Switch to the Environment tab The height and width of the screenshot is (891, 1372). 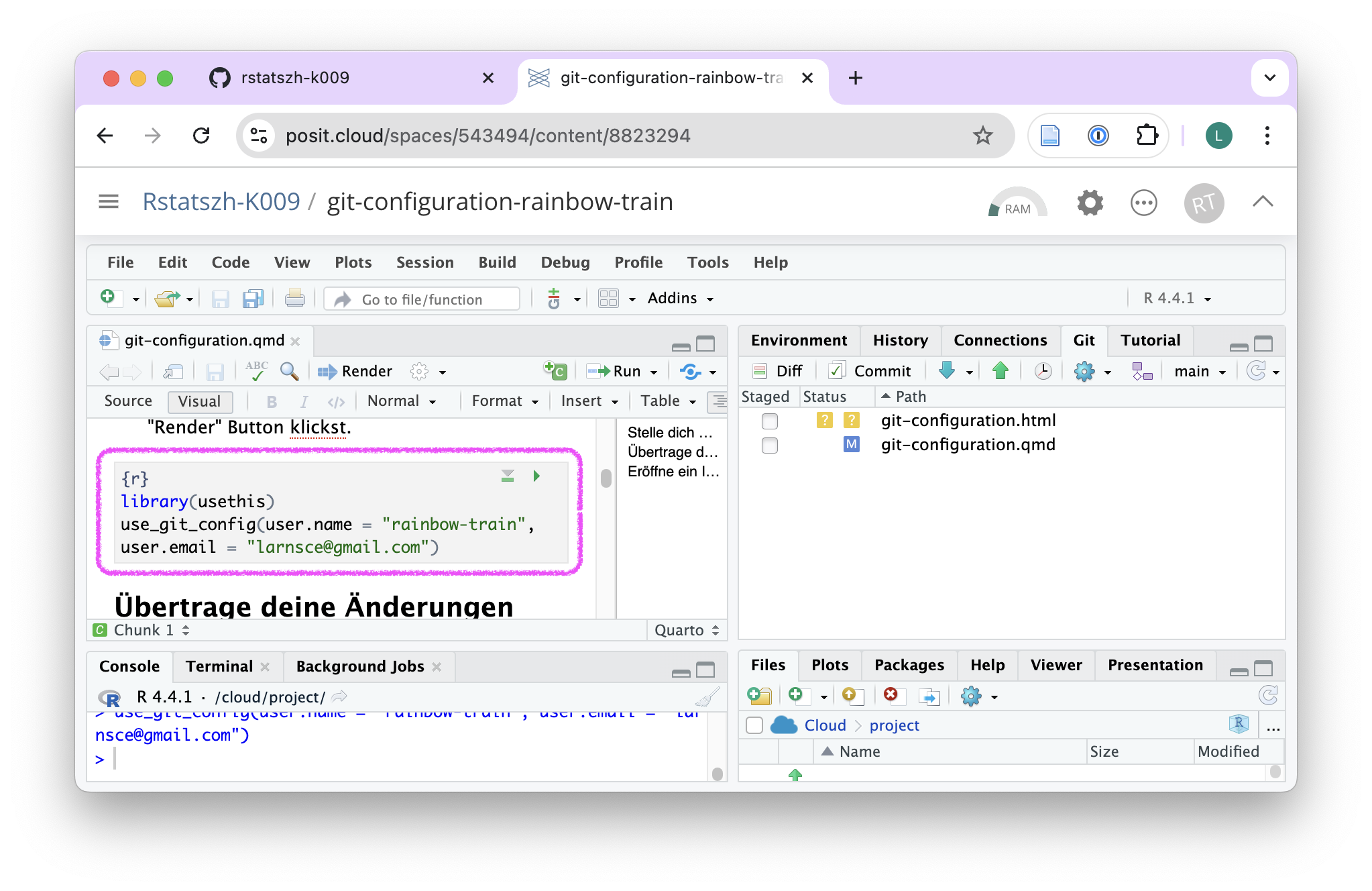pyautogui.click(x=799, y=340)
